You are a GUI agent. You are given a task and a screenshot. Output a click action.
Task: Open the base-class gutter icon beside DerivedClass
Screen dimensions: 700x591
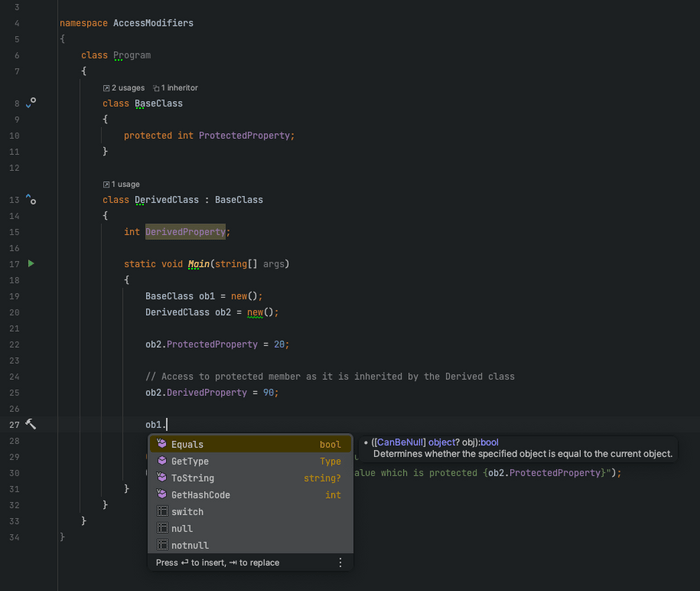pyautogui.click(x=31, y=199)
